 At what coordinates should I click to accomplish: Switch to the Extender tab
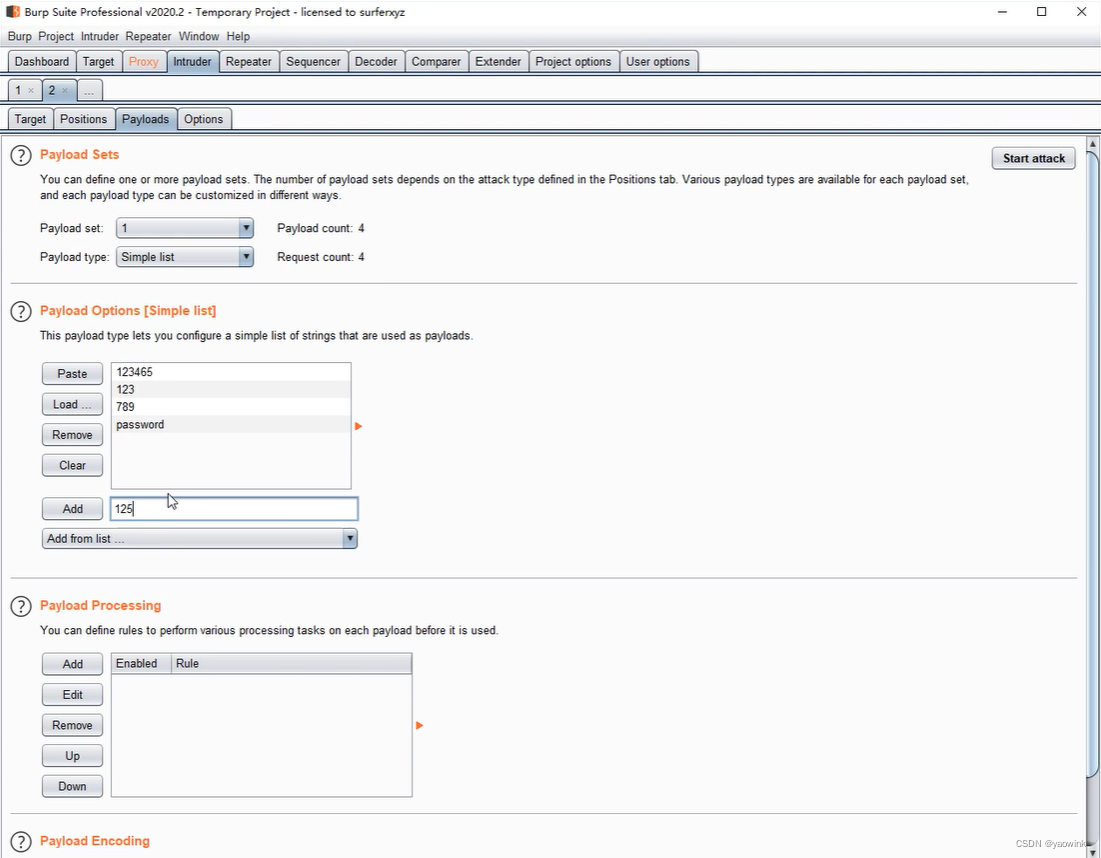498,62
